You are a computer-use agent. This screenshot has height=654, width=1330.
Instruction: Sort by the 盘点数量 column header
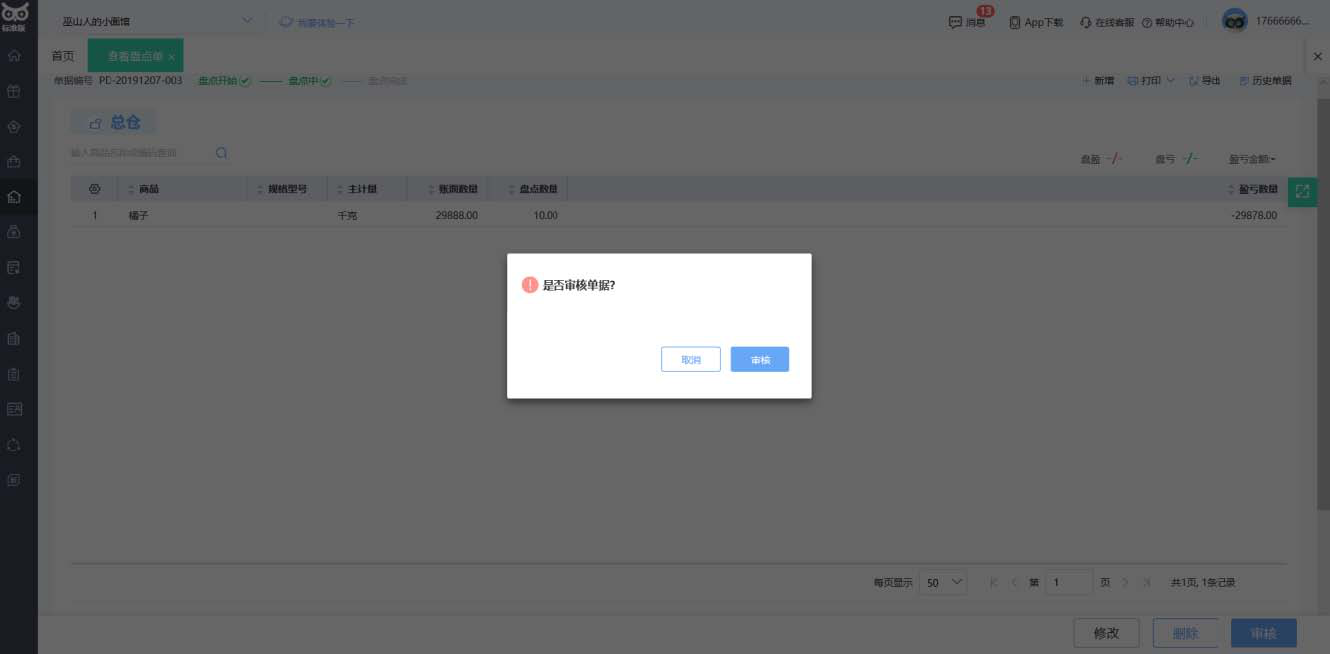click(x=532, y=189)
